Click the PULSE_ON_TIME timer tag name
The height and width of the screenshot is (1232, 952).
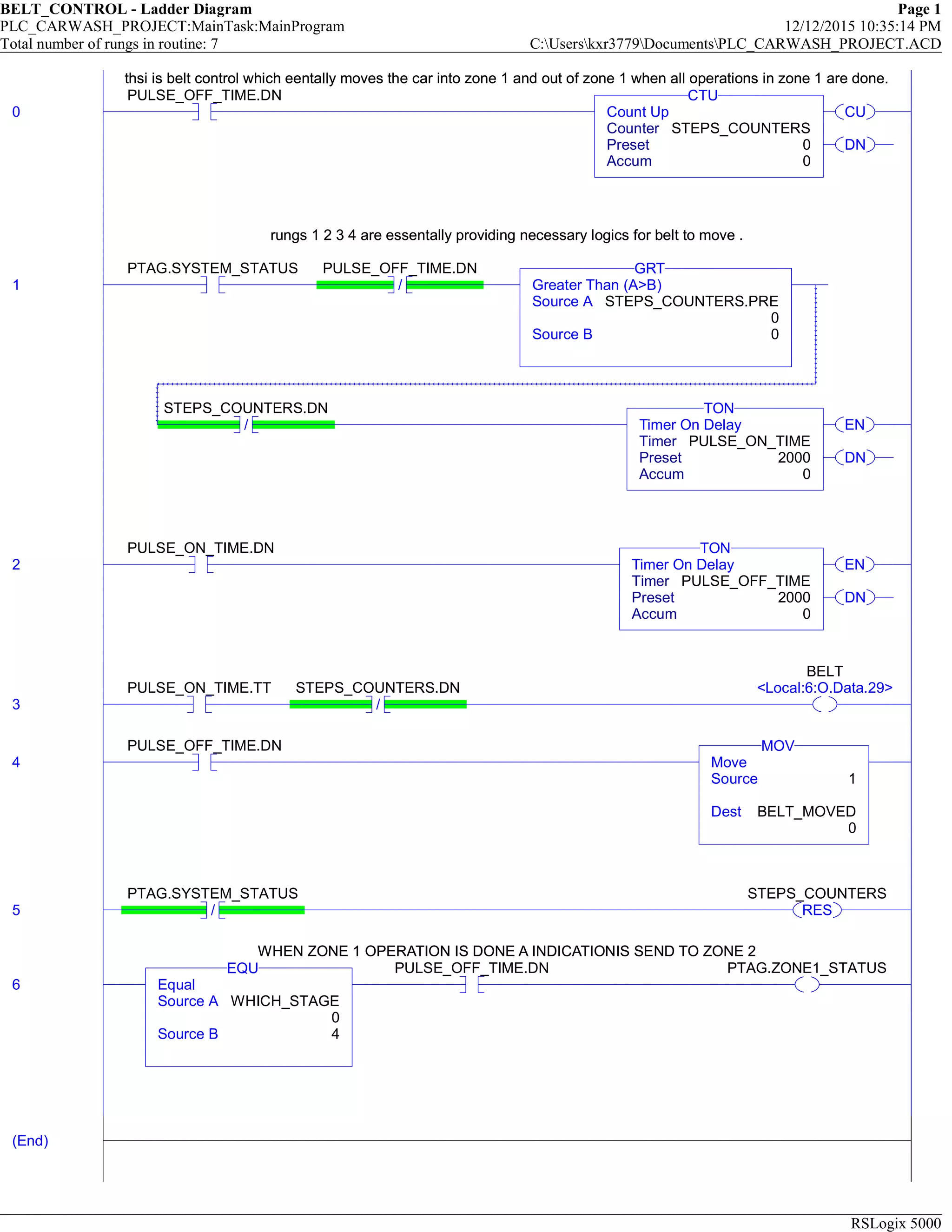coord(749,441)
